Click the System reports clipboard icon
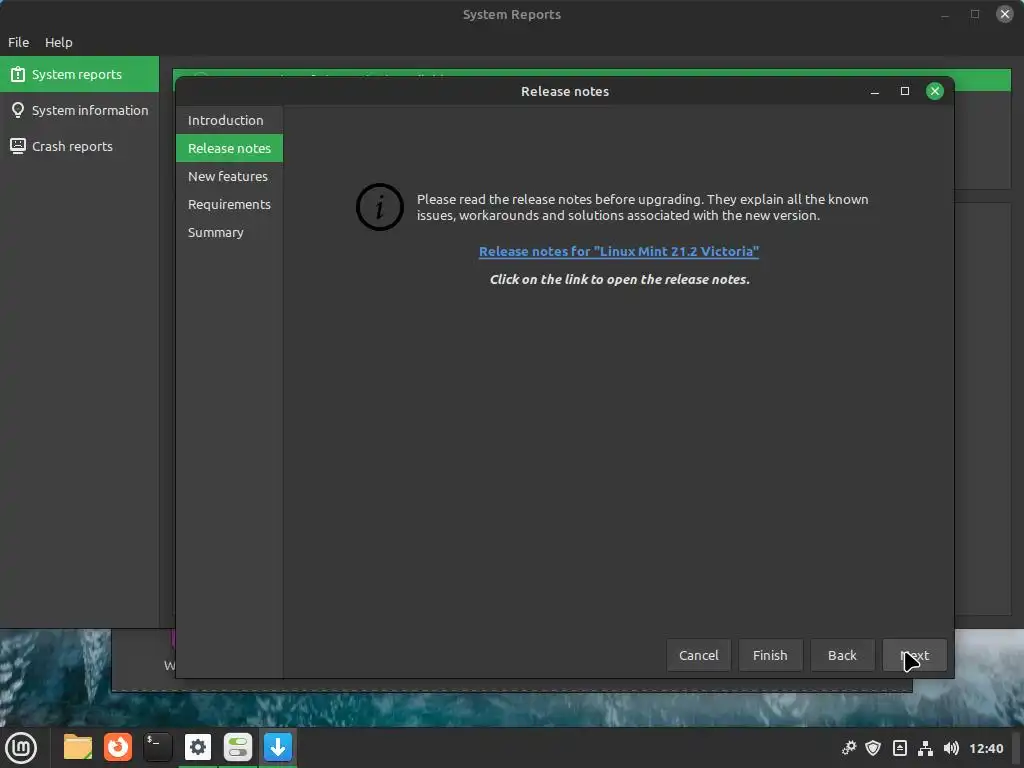 [18, 74]
